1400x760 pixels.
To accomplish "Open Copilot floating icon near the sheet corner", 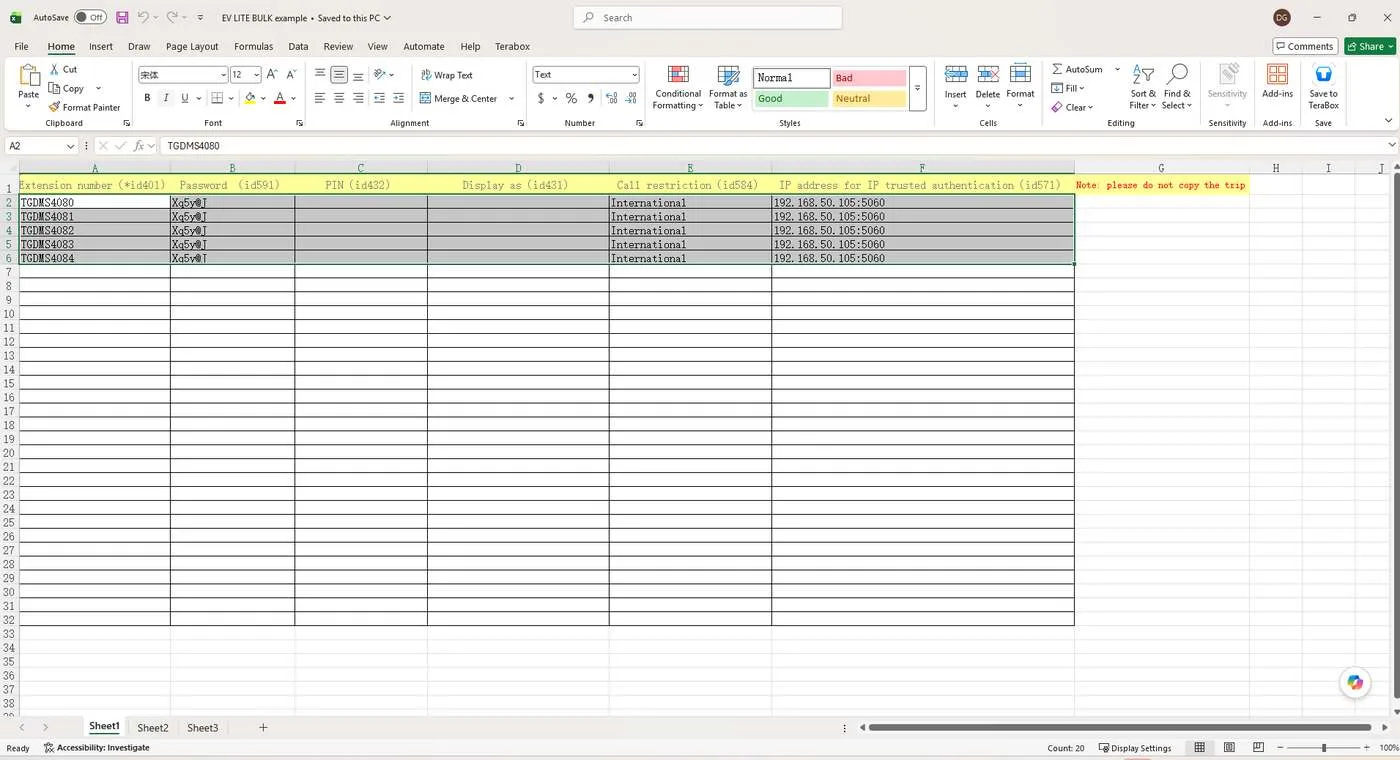I will (1355, 682).
